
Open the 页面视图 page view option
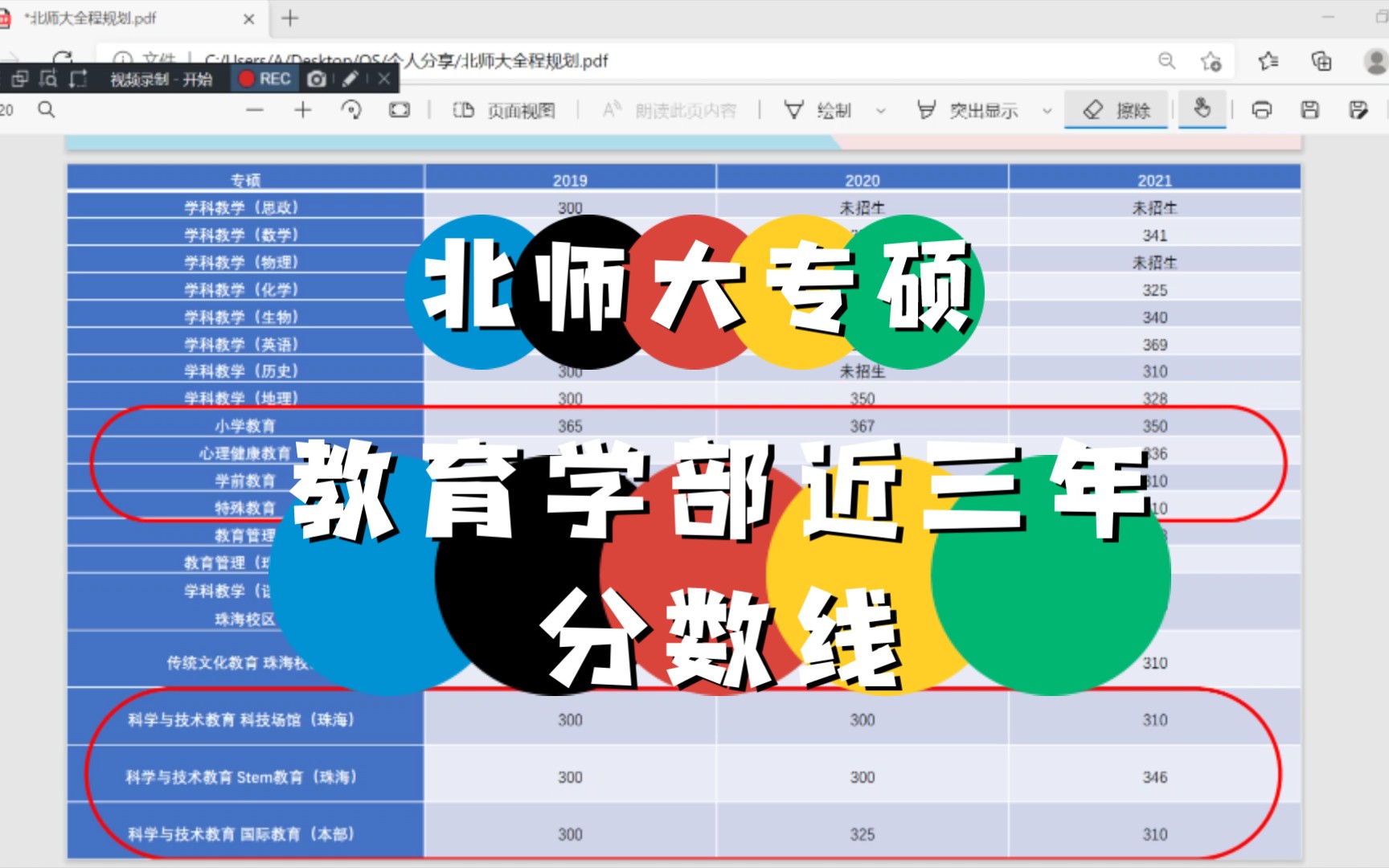tap(504, 110)
